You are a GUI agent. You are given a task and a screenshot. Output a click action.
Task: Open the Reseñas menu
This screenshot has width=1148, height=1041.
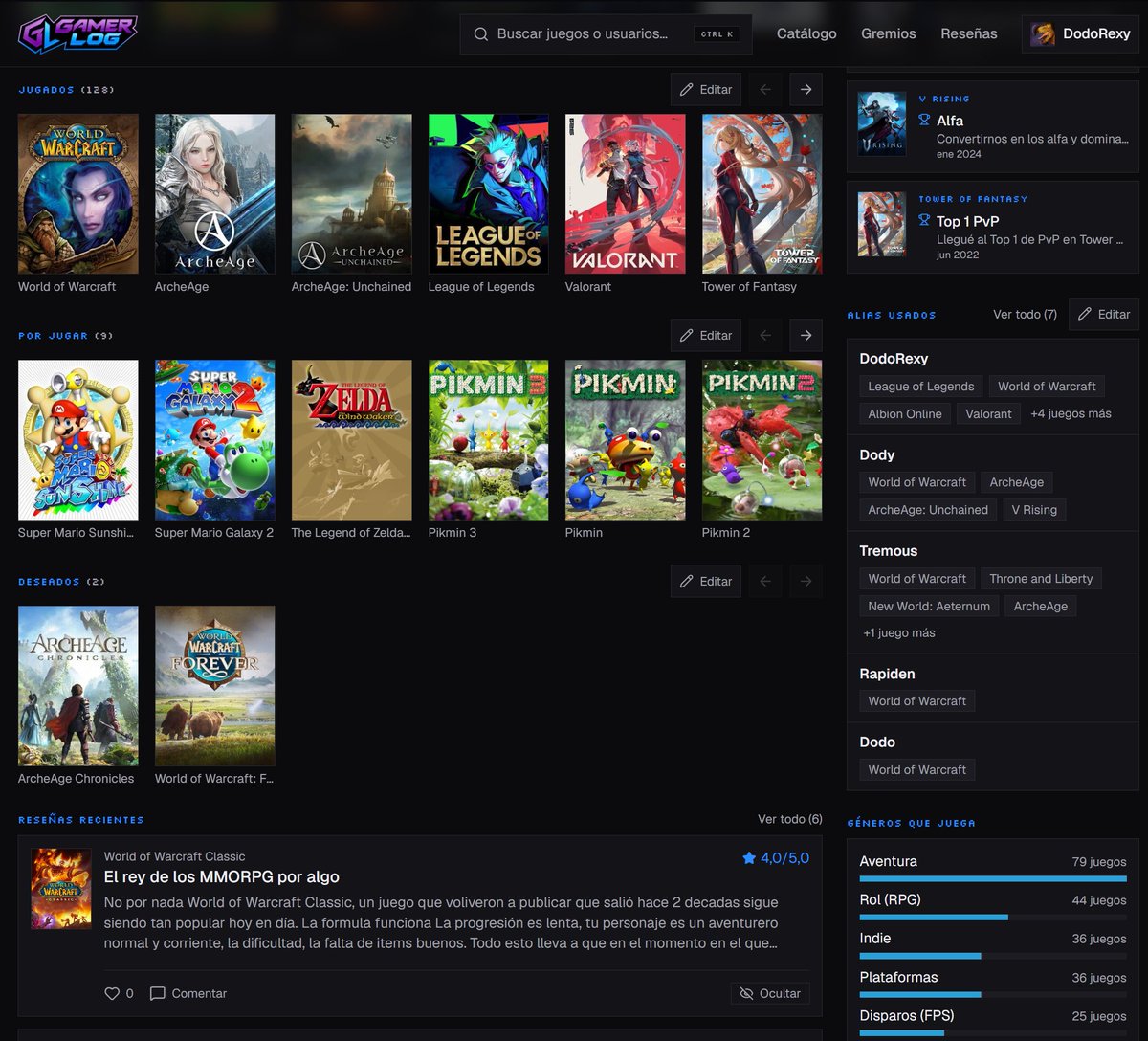coord(969,33)
